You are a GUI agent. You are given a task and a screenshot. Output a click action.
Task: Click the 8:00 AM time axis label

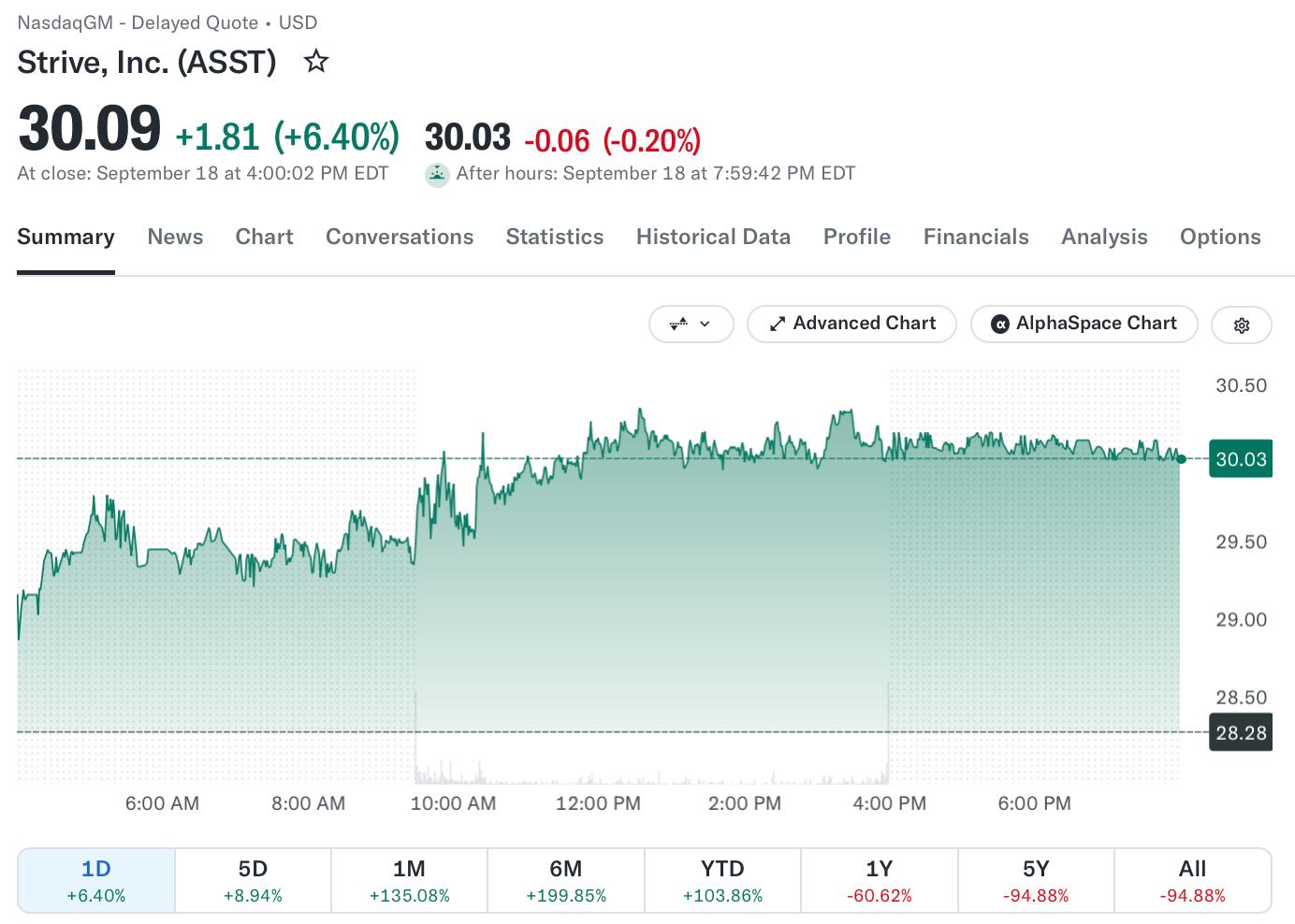308,803
